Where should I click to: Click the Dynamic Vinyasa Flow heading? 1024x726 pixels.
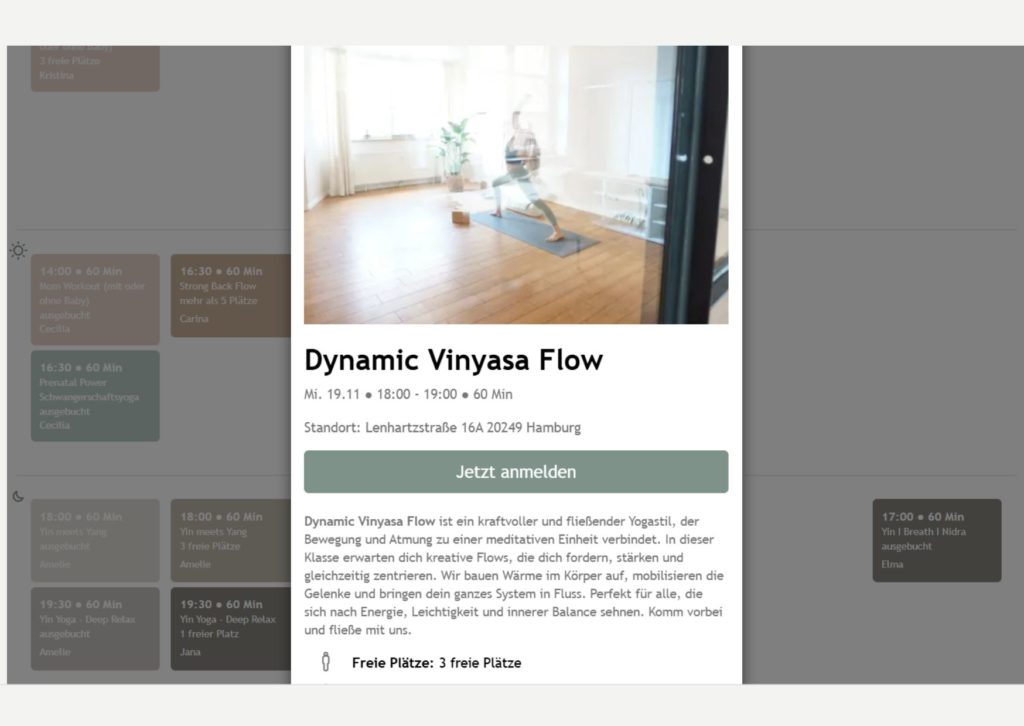[453, 360]
